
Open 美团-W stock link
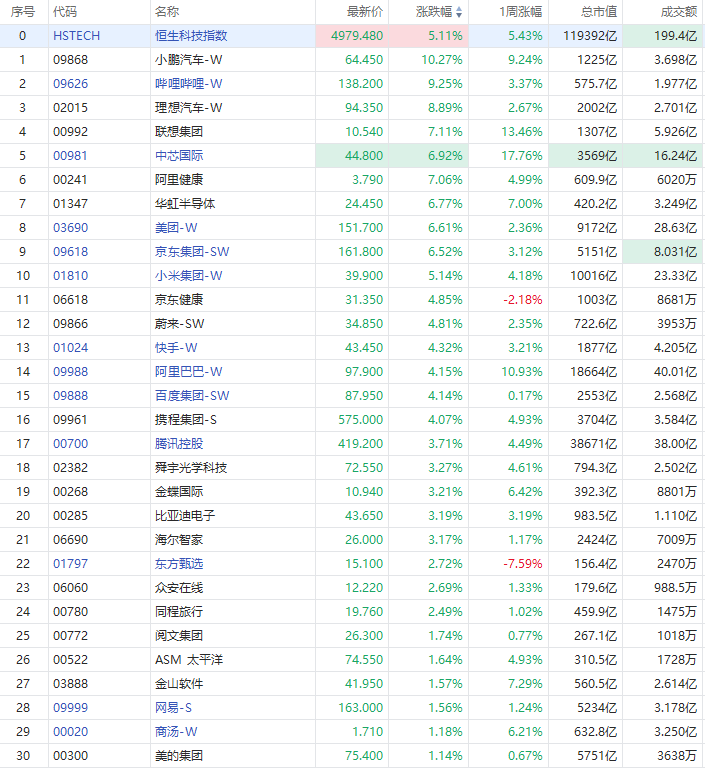click(176, 228)
